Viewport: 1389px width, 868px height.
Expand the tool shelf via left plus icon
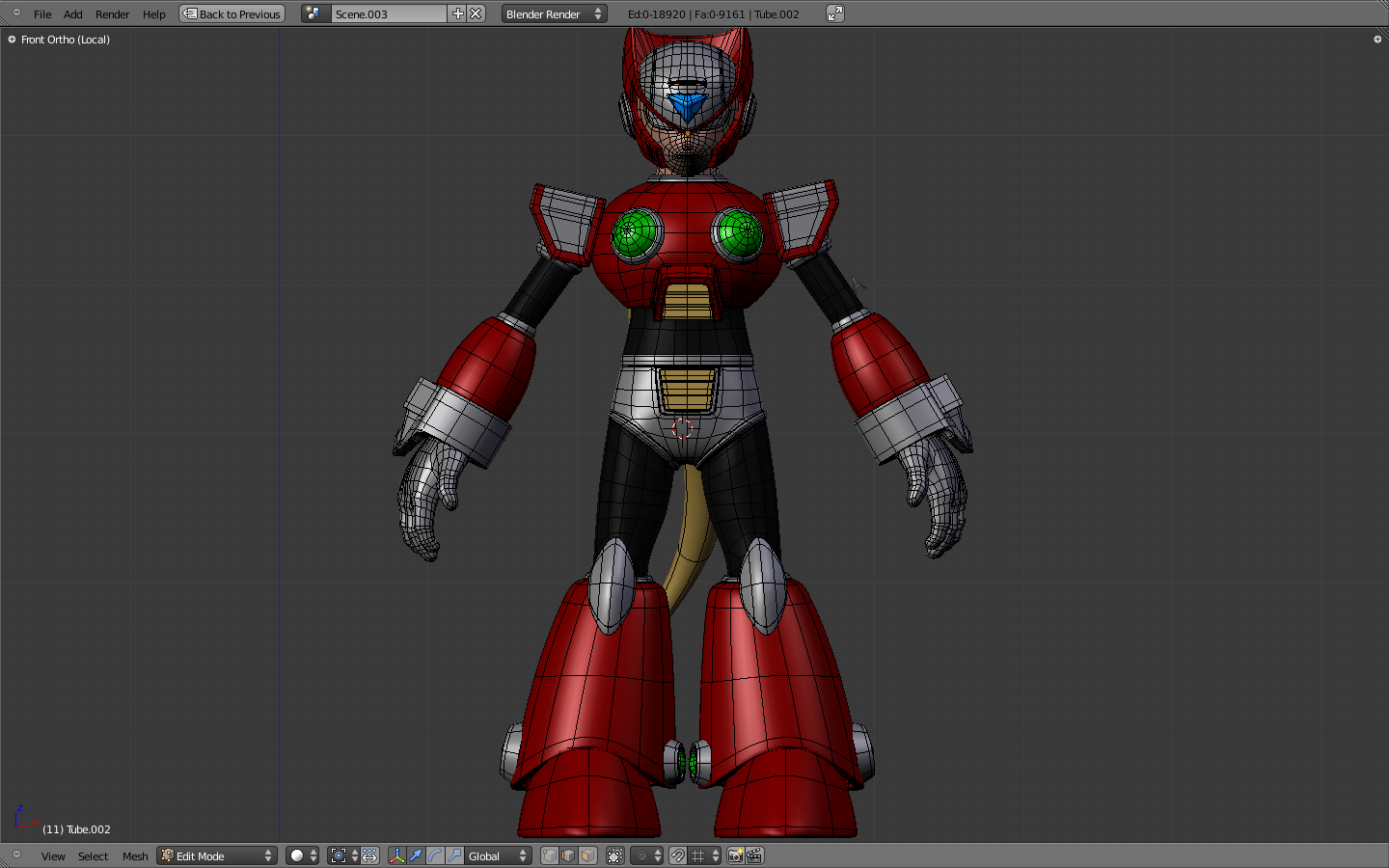(x=12, y=40)
